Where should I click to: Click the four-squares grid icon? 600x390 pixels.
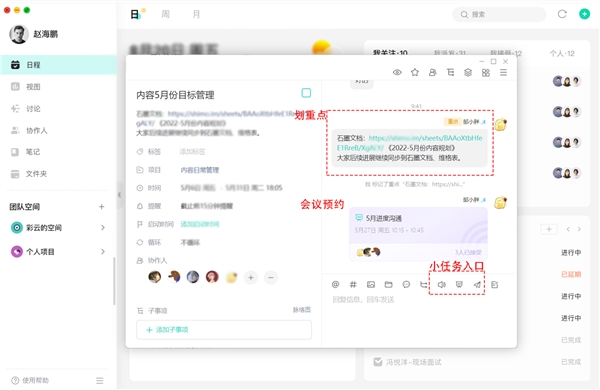(486, 72)
